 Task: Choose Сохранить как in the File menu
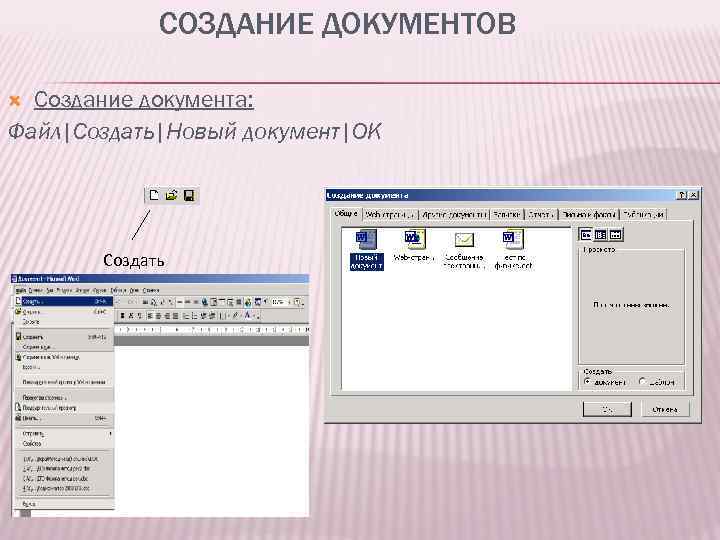(x=64, y=347)
